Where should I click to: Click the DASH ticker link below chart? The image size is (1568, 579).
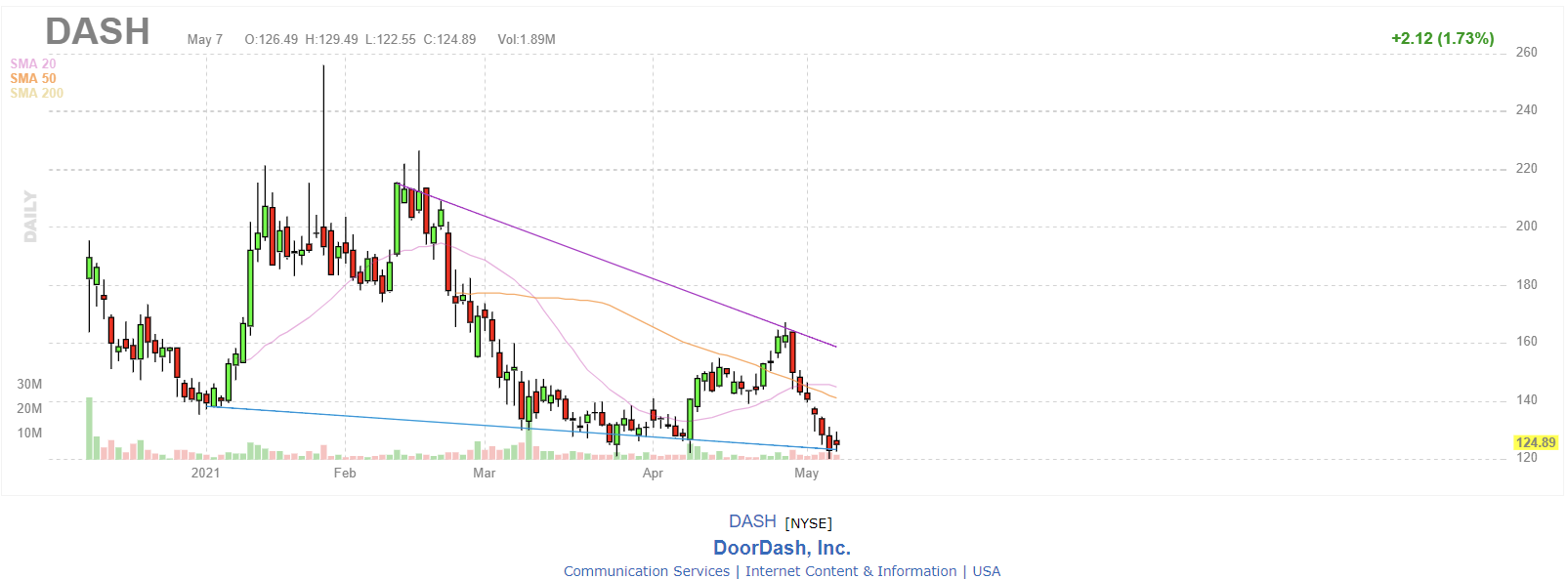[752, 521]
